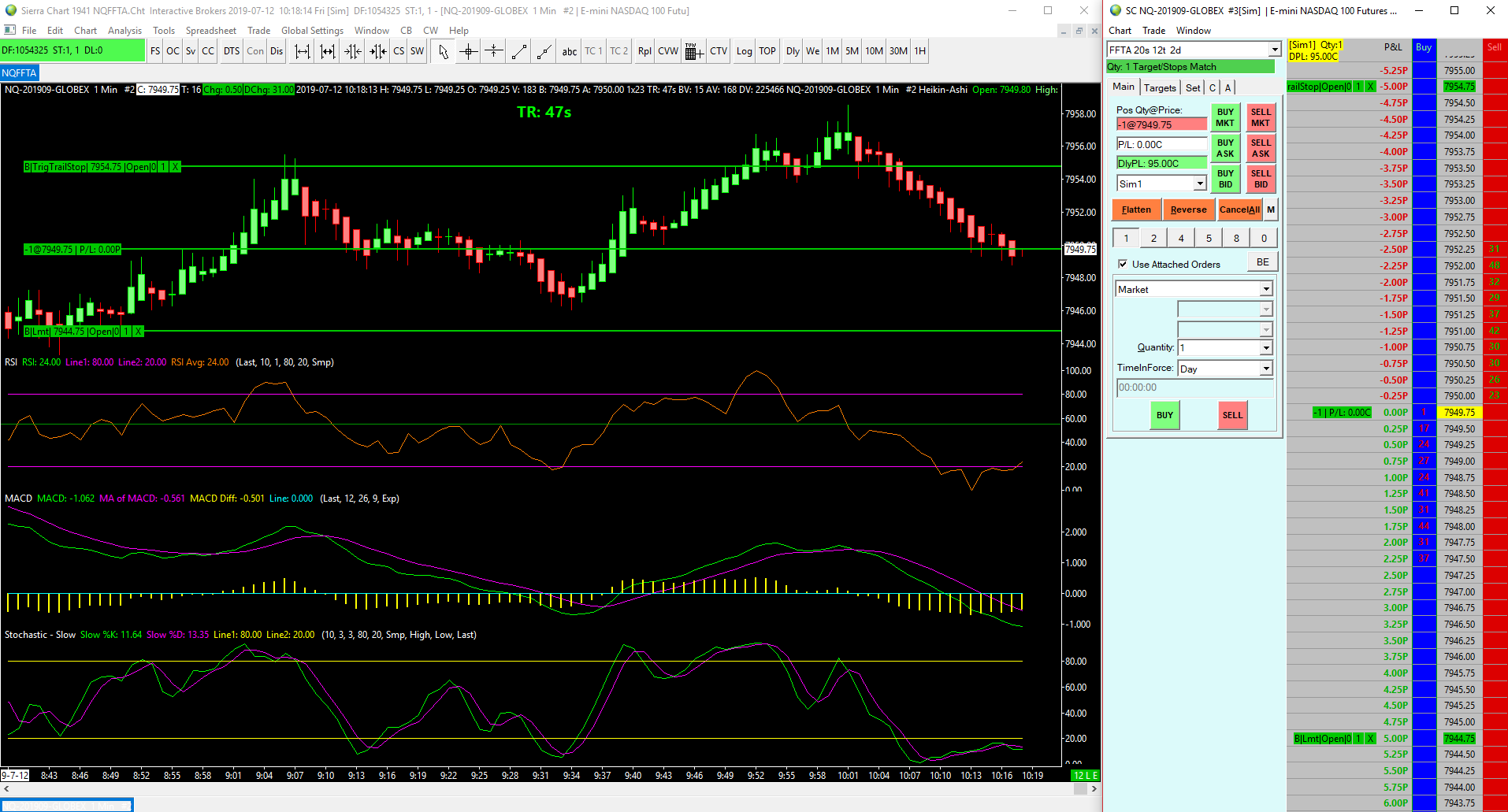Activate the chart crosshair tool
Screen dimensions: 1508x812
point(468,51)
